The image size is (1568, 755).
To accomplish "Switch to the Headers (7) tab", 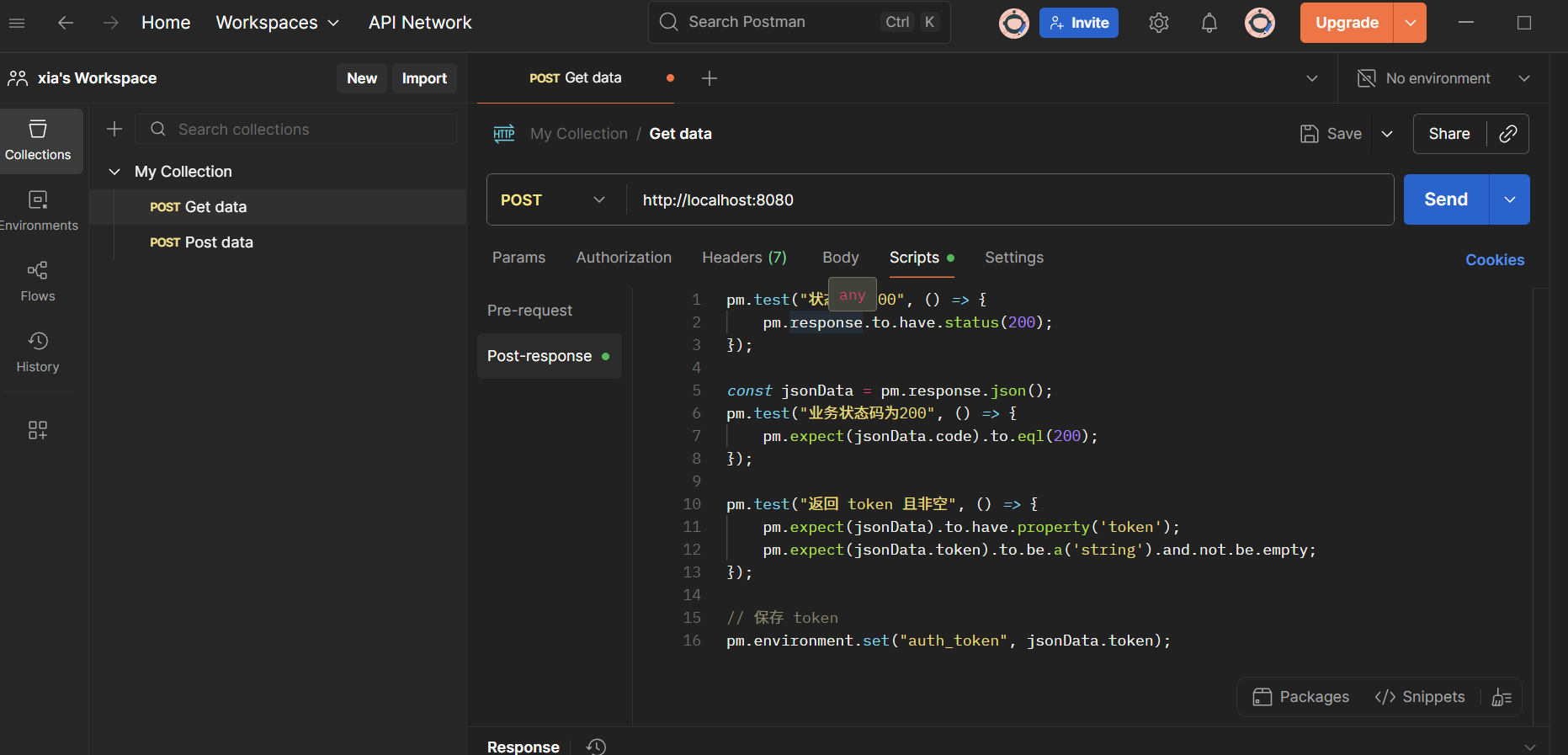I will pyautogui.click(x=744, y=258).
